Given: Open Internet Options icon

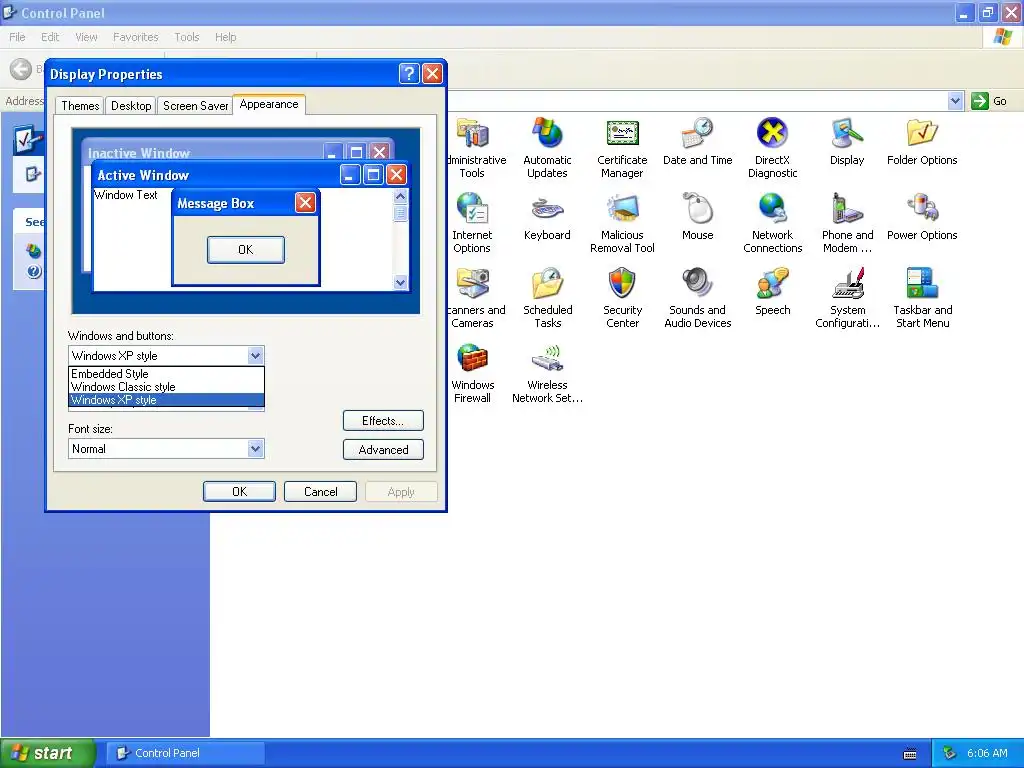Looking at the screenshot, I should click(472, 223).
